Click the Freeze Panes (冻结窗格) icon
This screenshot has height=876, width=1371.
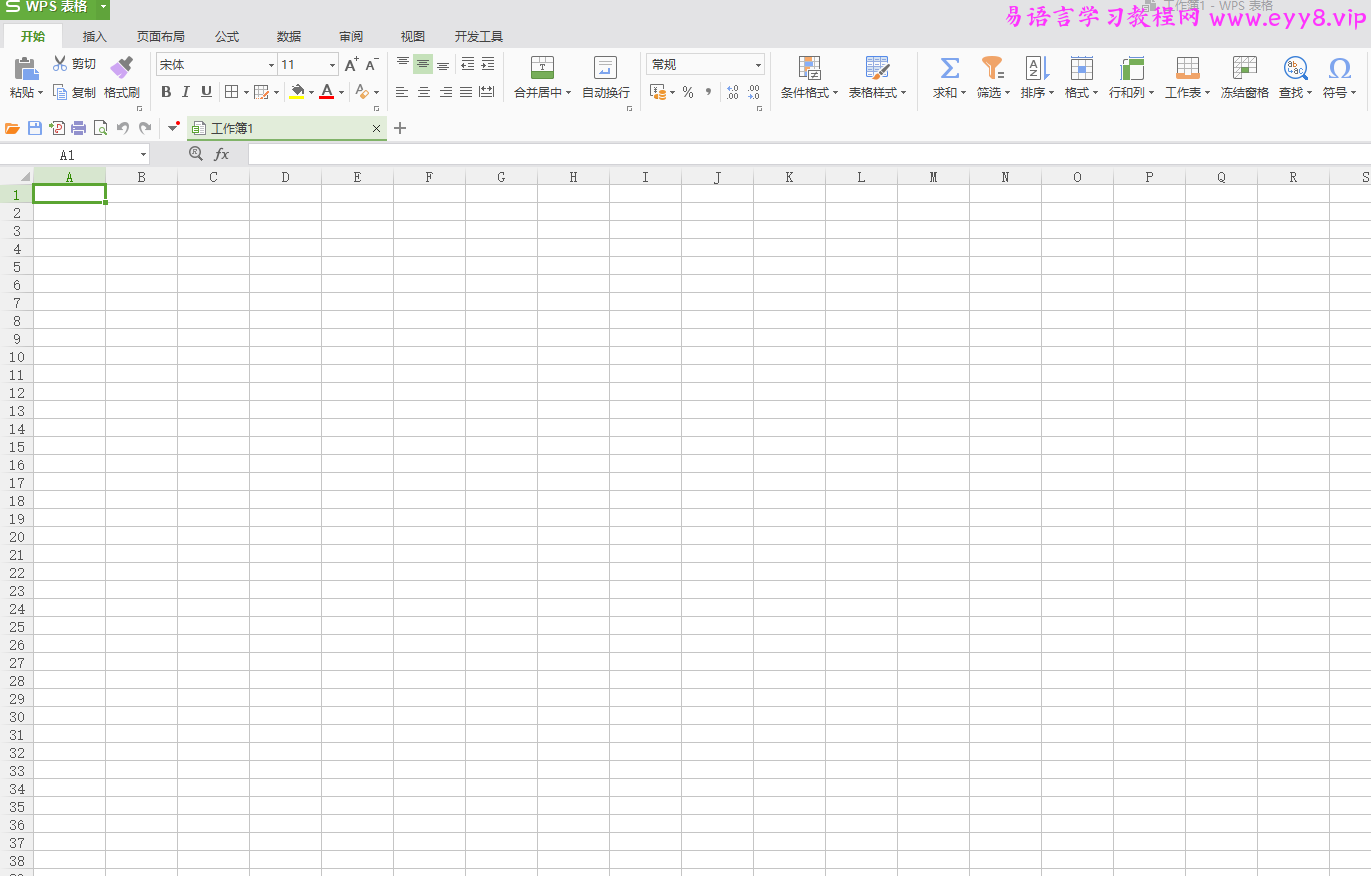(x=1244, y=67)
